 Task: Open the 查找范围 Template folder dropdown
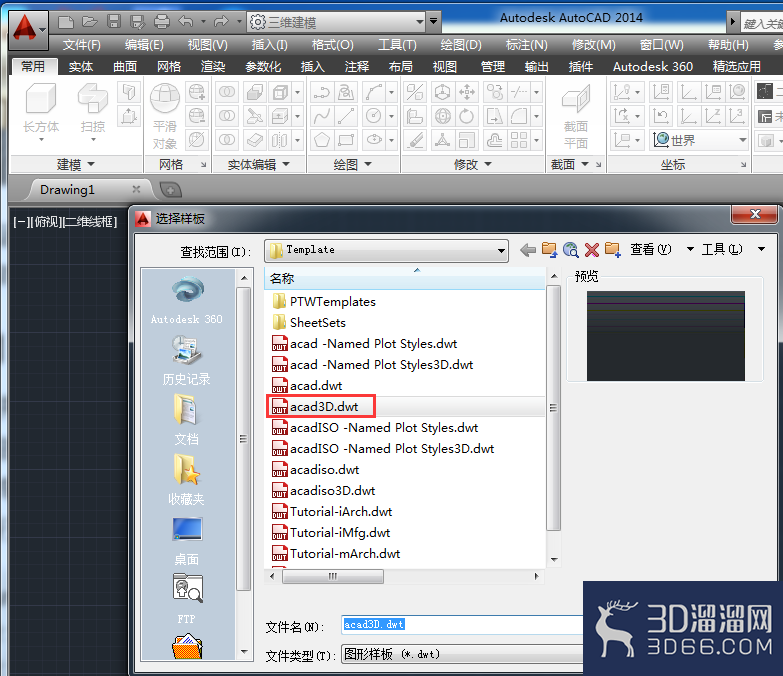point(386,250)
